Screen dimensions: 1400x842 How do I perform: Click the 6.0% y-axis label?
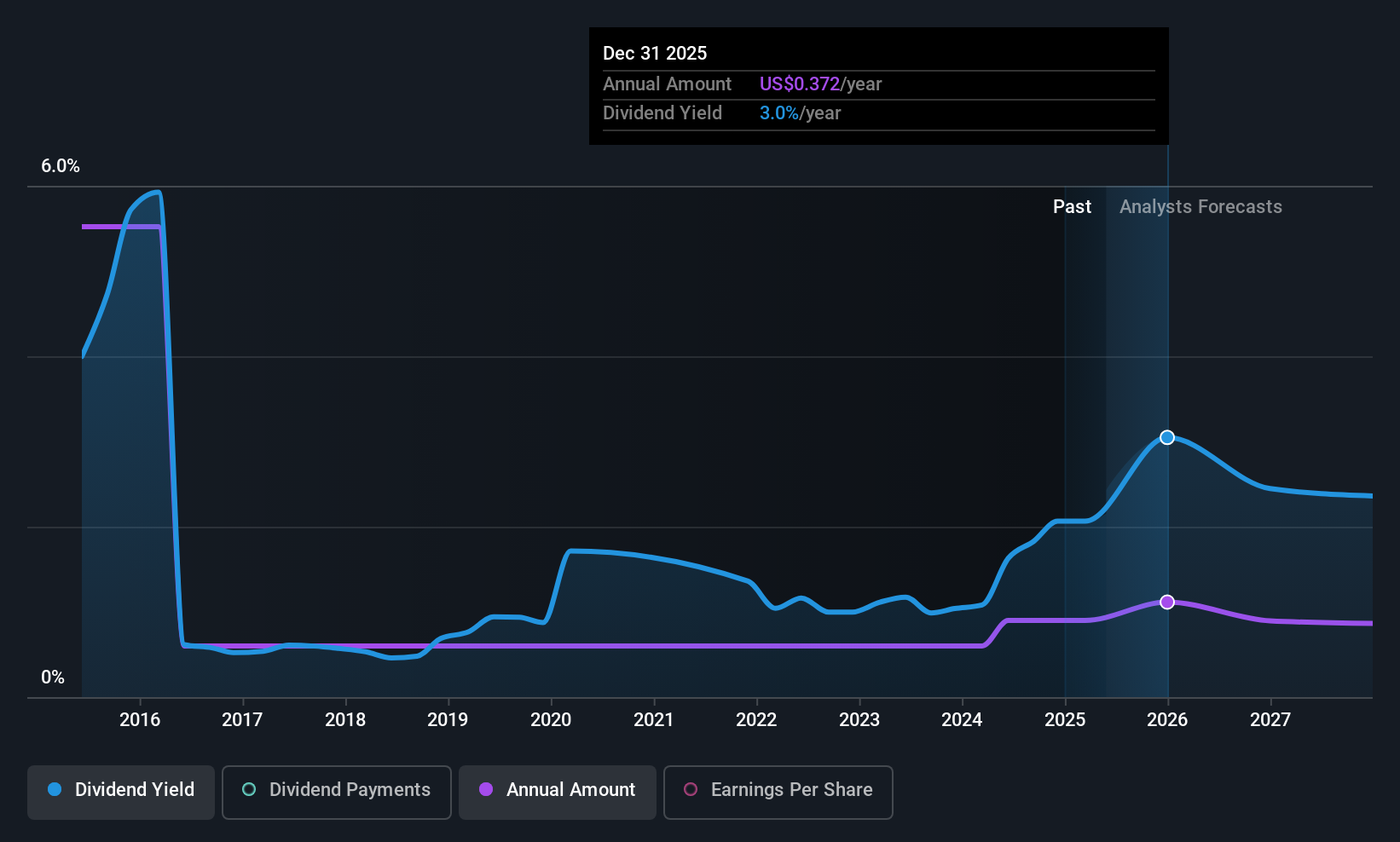pos(61,166)
